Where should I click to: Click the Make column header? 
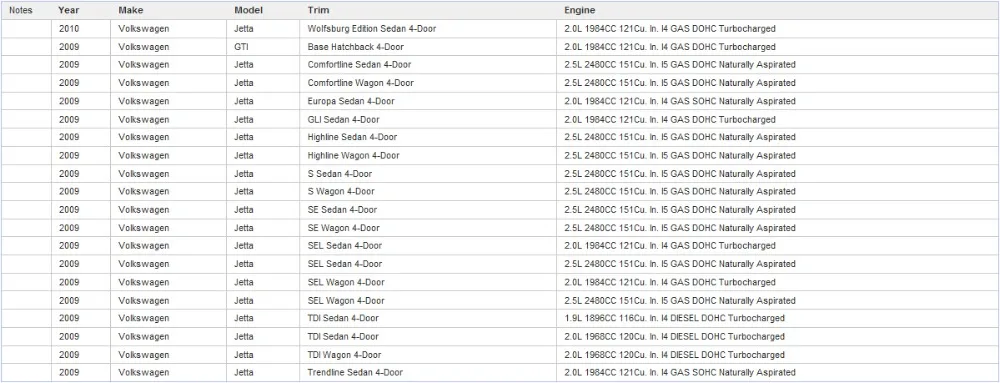tap(131, 10)
